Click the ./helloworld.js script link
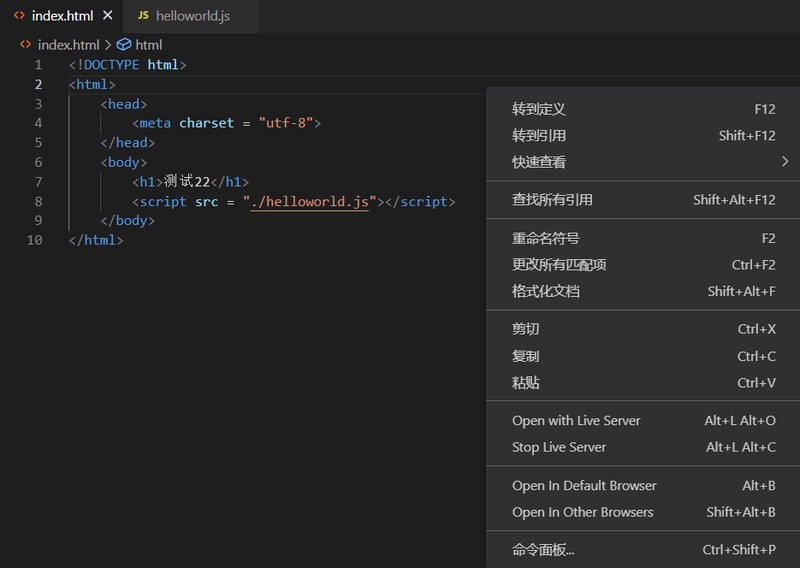The width and height of the screenshot is (800, 568). coord(309,202)
